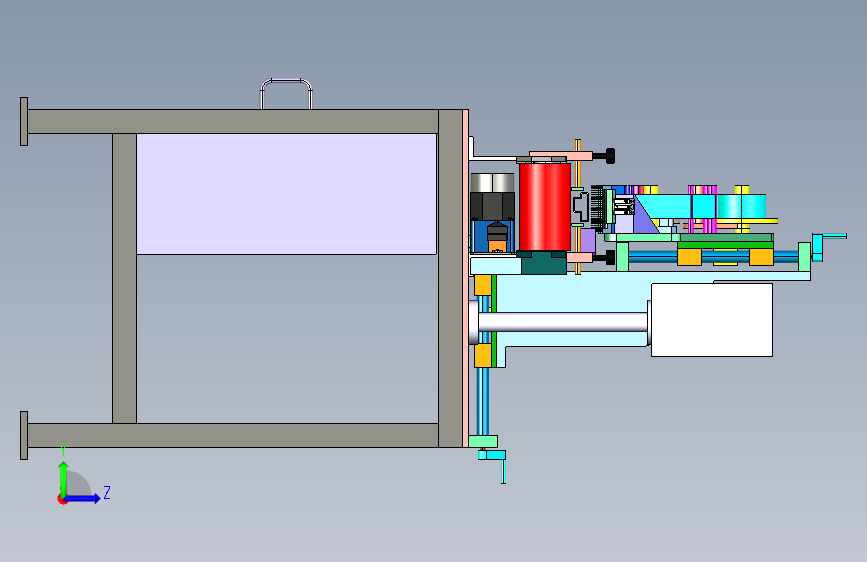
Task: Select the green slide plate under pulleys
Action: 725,245
